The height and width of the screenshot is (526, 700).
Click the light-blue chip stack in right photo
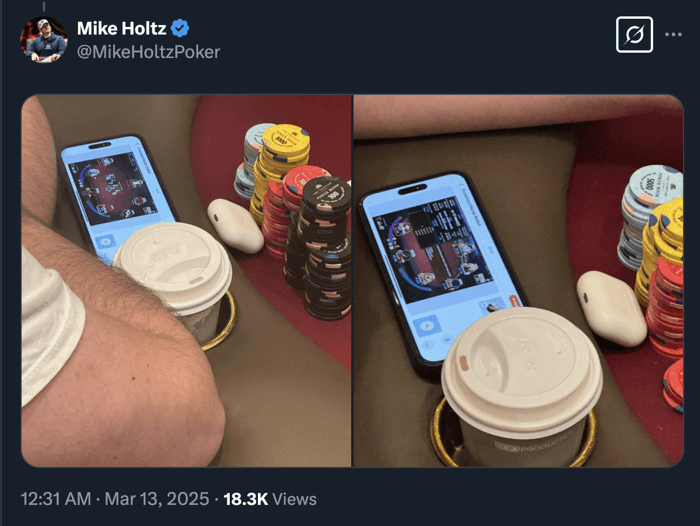coord(648,214)
